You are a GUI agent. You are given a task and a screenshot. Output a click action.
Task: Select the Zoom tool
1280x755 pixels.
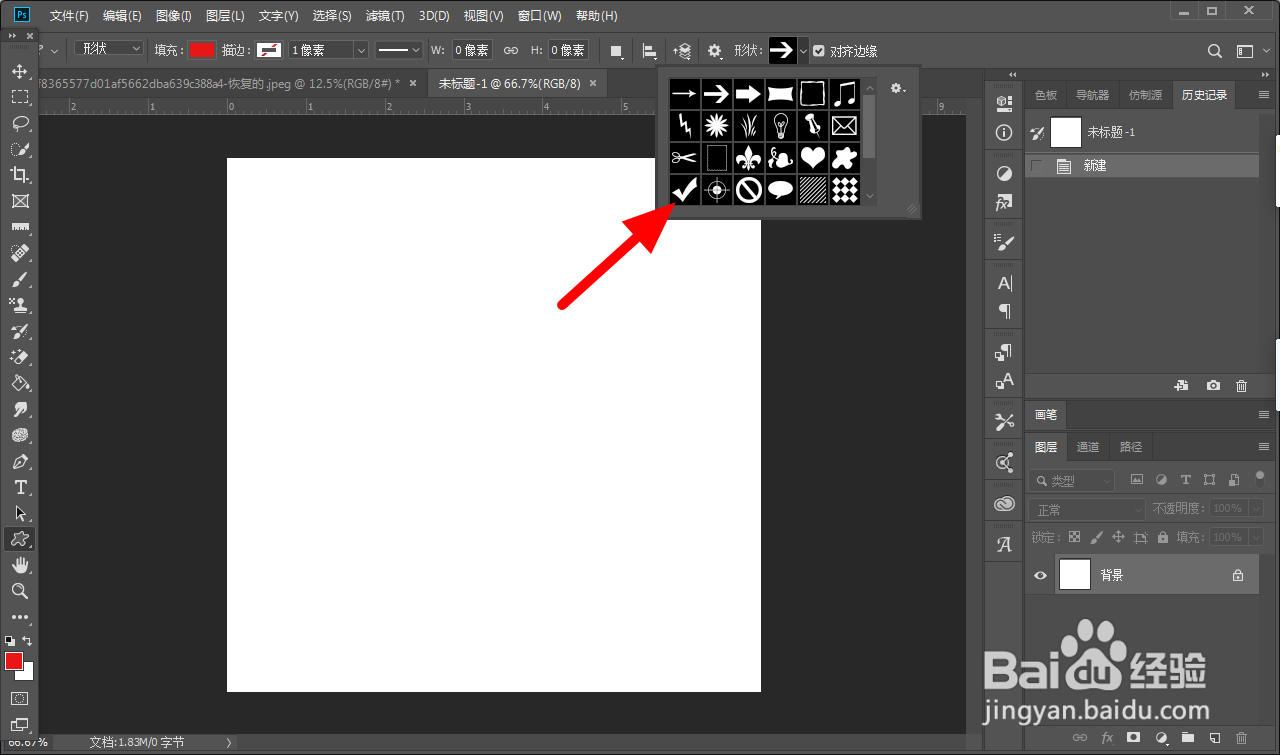click(x=20, y=591)
